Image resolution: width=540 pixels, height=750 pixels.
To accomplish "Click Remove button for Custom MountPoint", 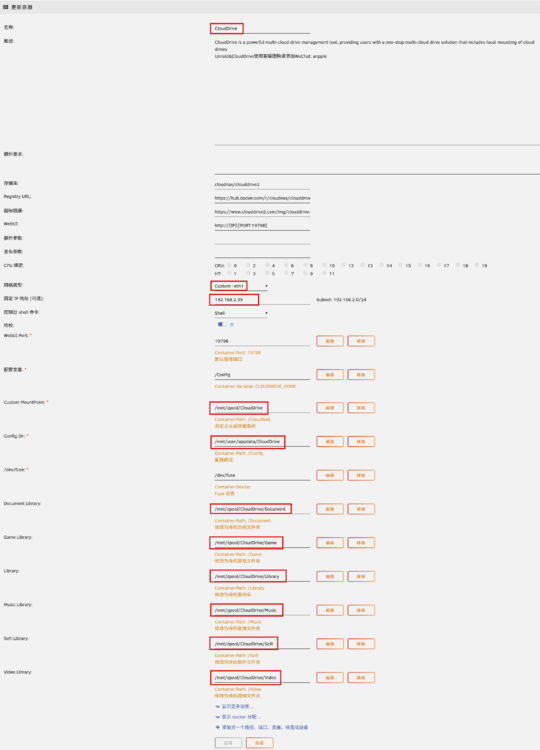I will tap(361, 408).
